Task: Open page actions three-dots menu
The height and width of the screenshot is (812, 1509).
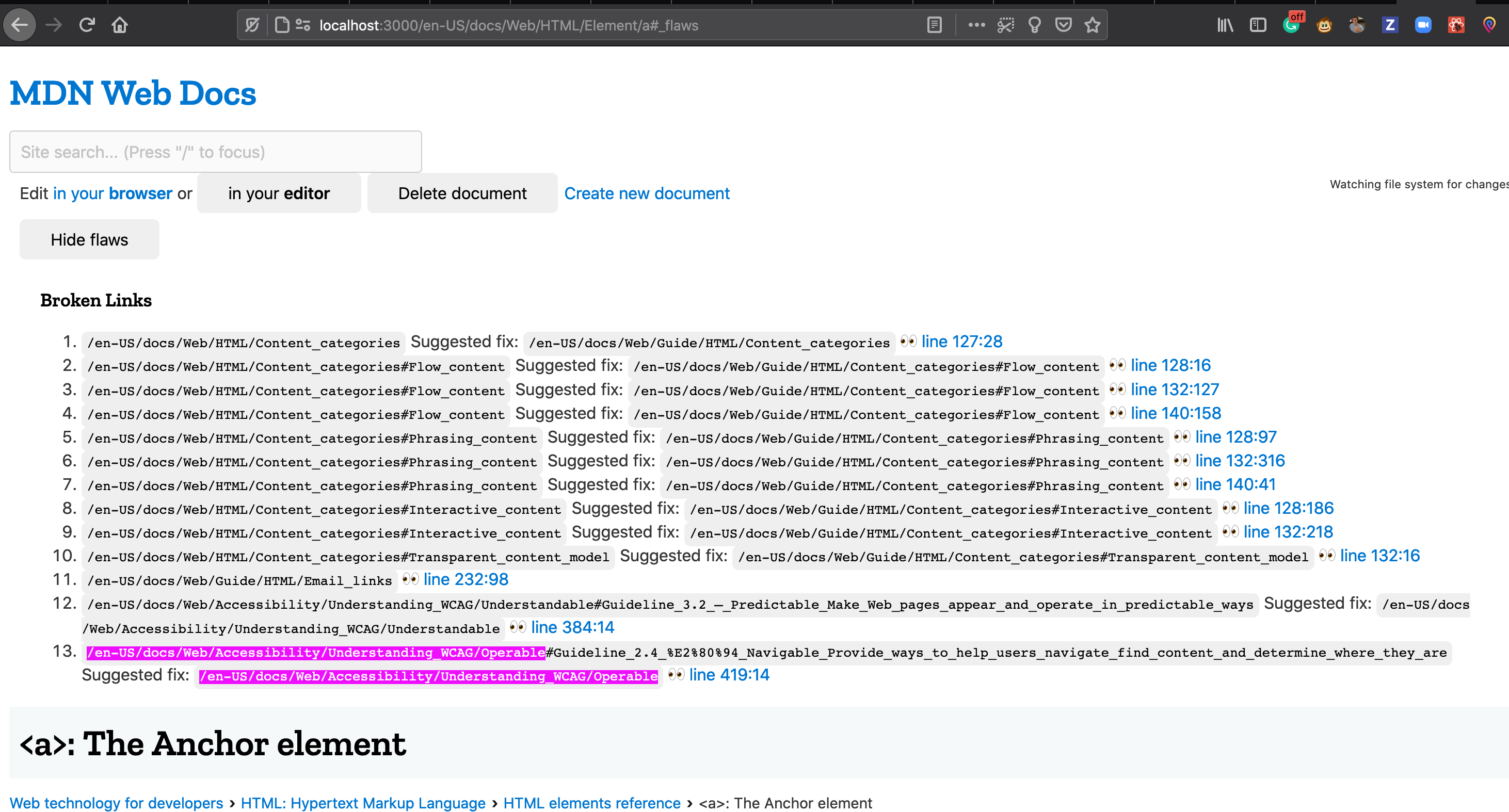Action: pos(976,25)
